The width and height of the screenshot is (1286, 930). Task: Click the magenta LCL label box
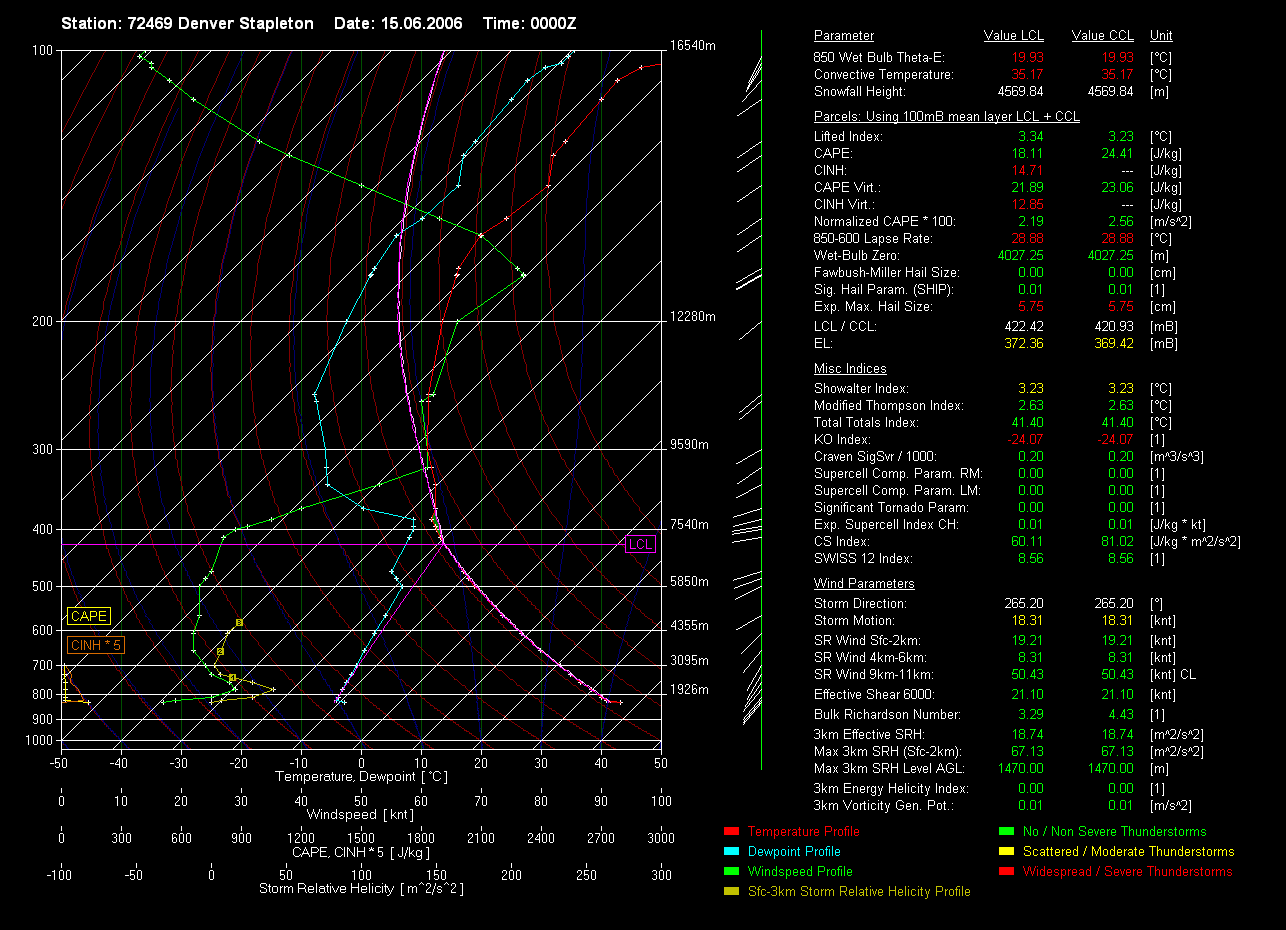pos(640,545)
